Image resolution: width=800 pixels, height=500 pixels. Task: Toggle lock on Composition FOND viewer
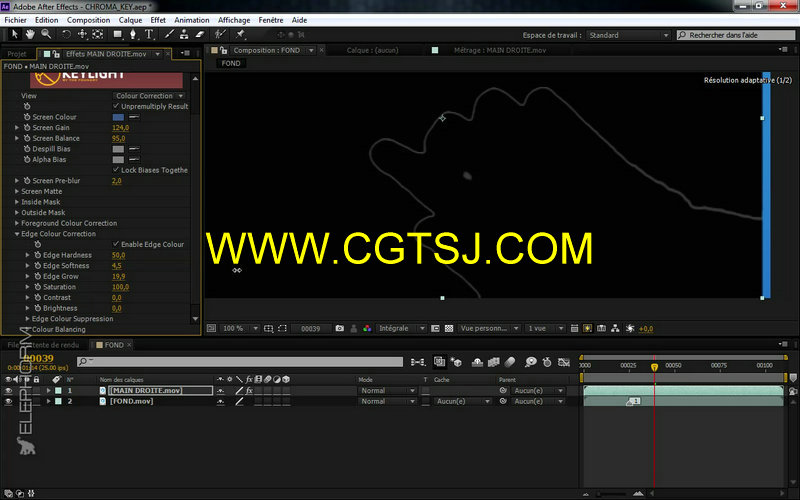pos(223,51)
